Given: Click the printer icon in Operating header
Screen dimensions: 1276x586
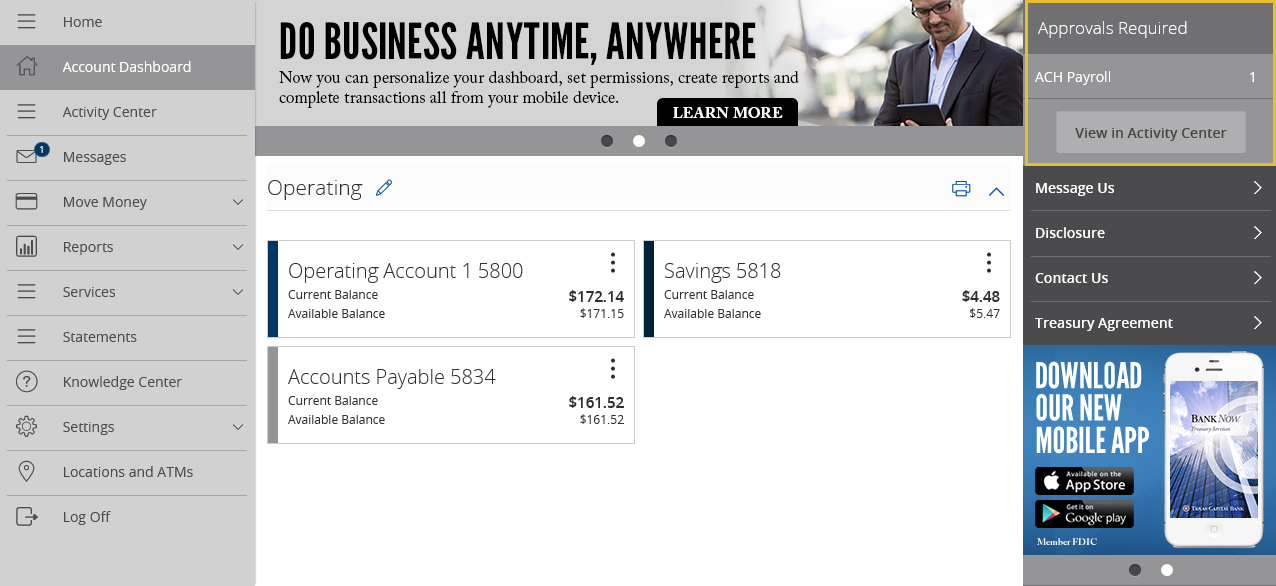Looking at the screenshot, I should [961, 189].
